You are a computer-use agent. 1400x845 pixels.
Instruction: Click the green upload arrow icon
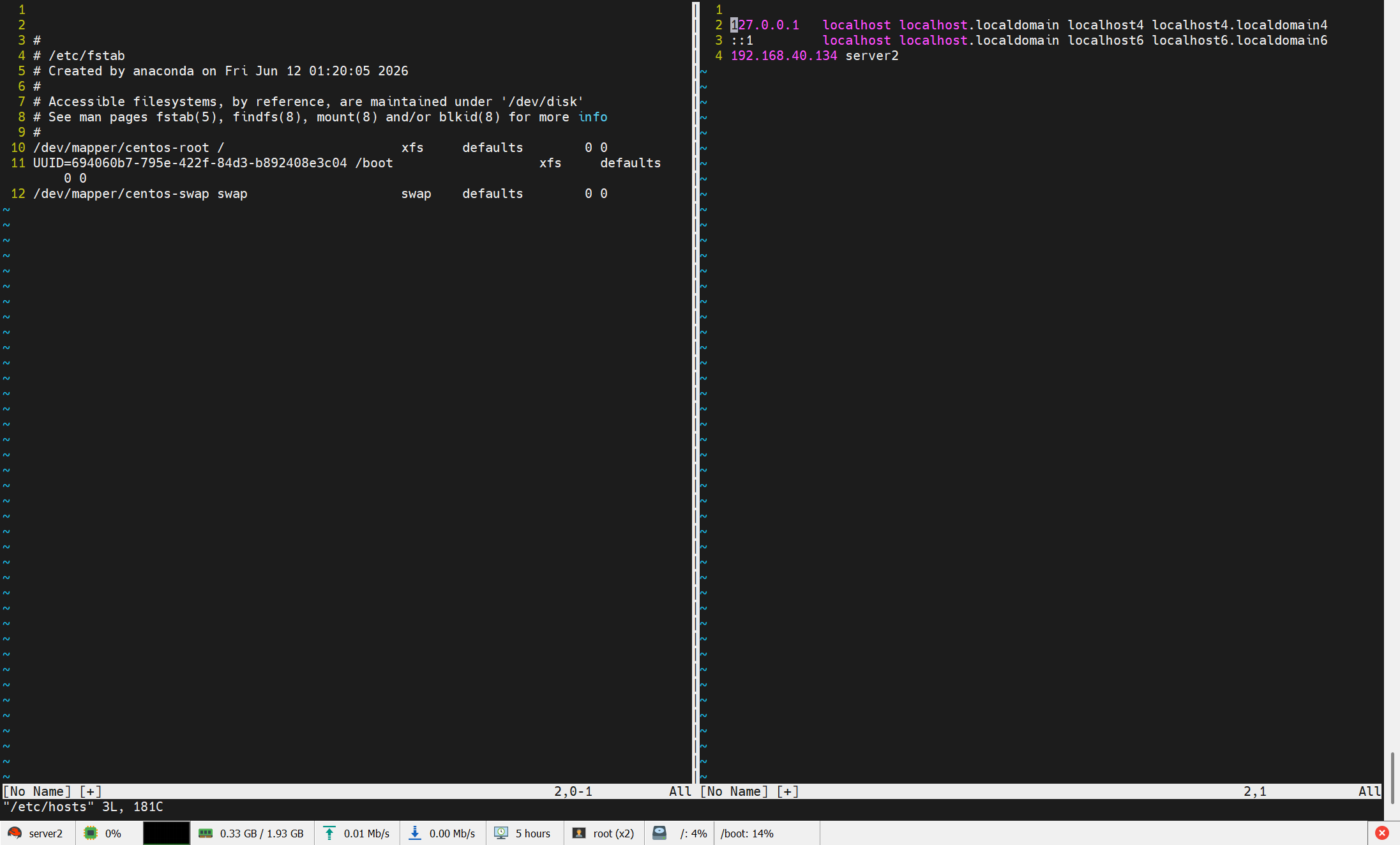(x=329, y=833)
